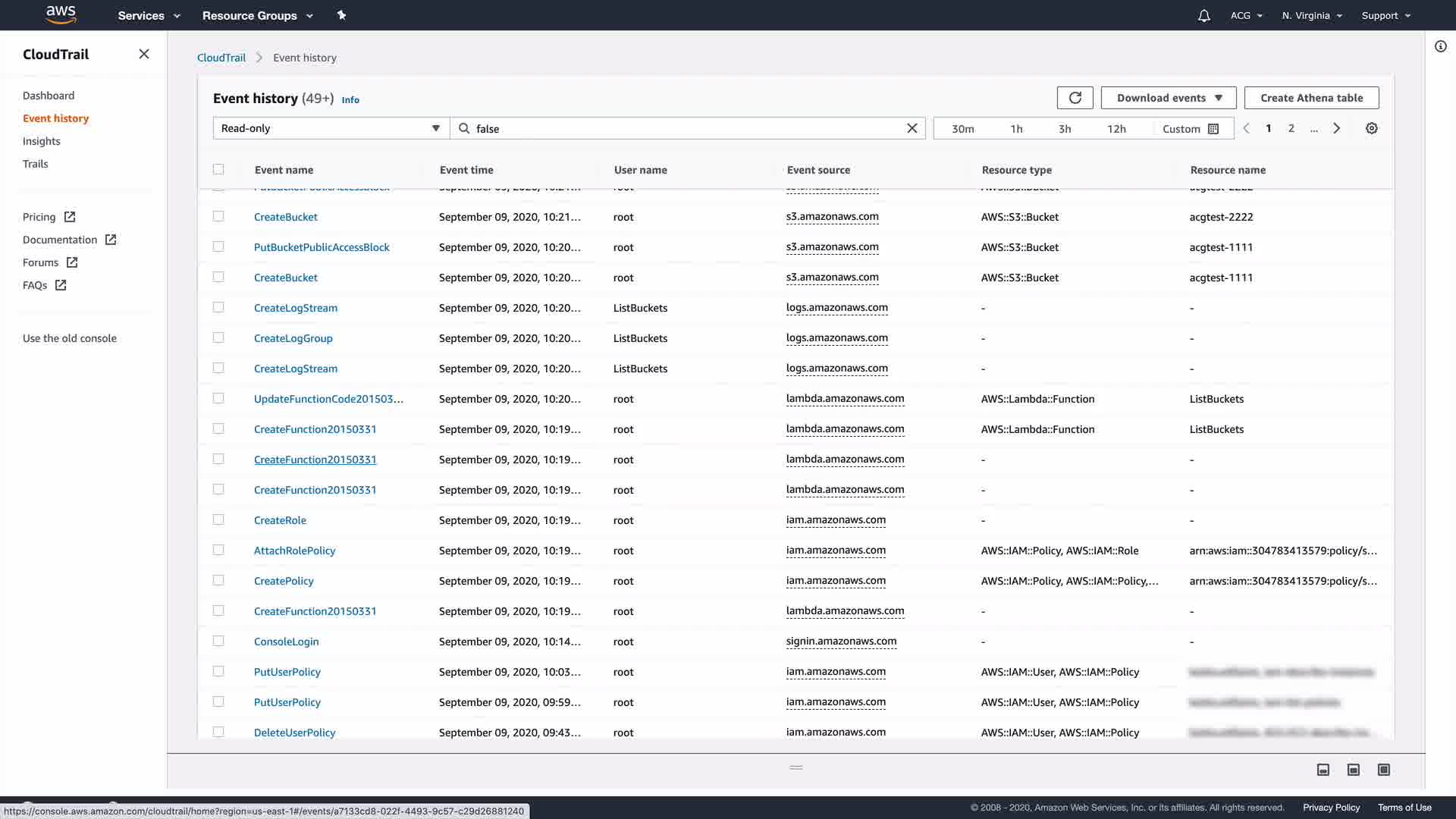Open the table preferences gear icon
This screenshot has width=1456, height=819.
[x=1371, y=128]
